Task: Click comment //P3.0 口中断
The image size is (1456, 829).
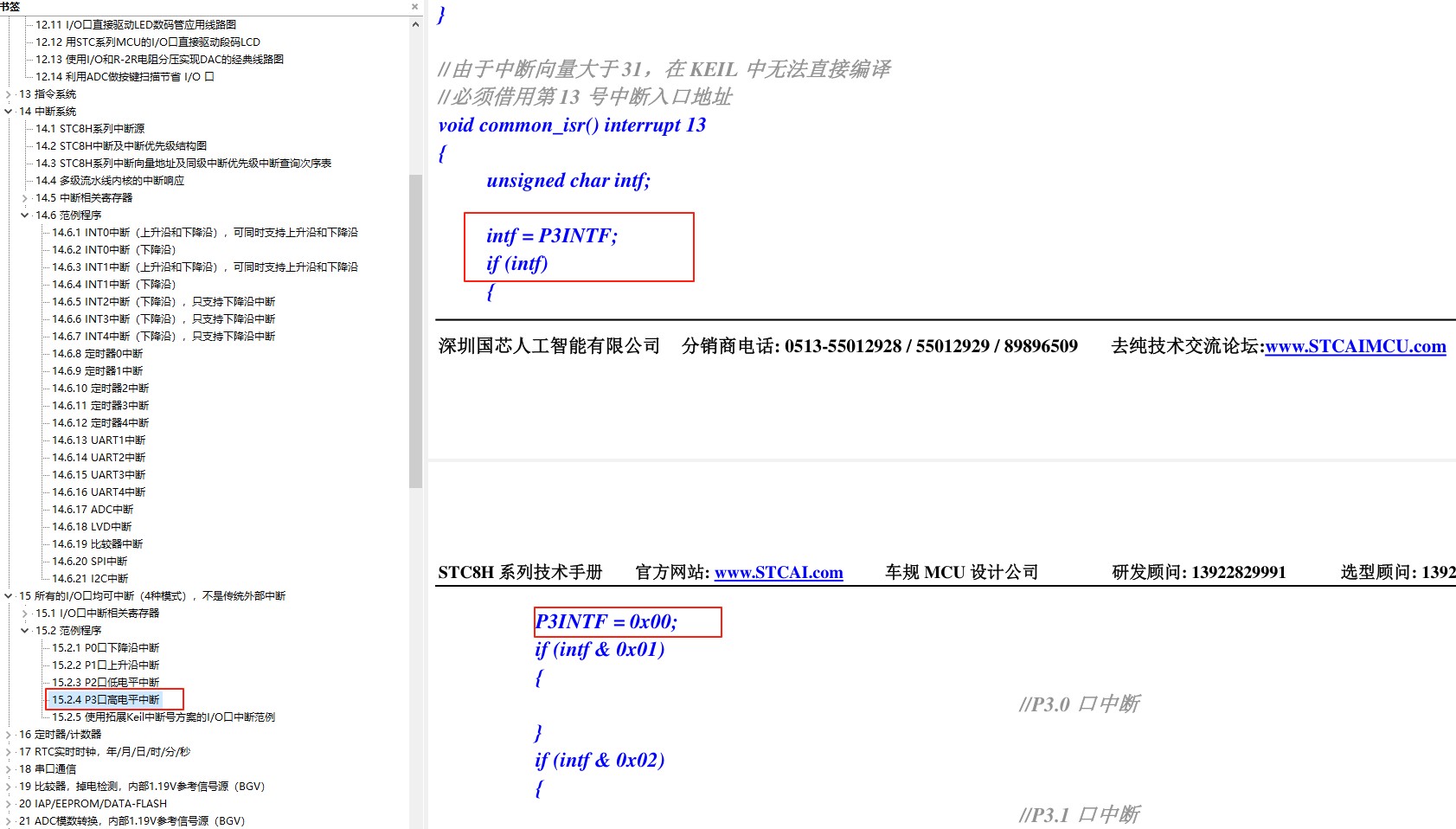Action: 1080,704
